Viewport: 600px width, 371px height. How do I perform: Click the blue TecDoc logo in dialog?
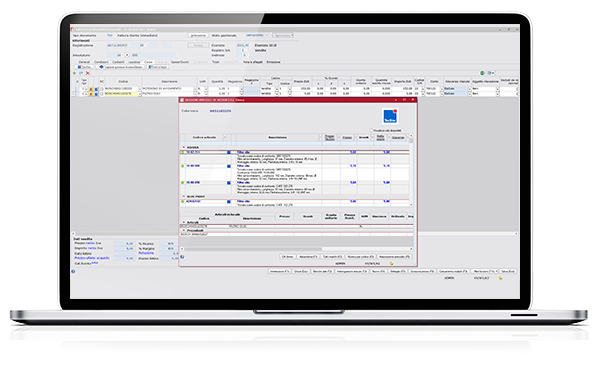click(x=390, y=116)
